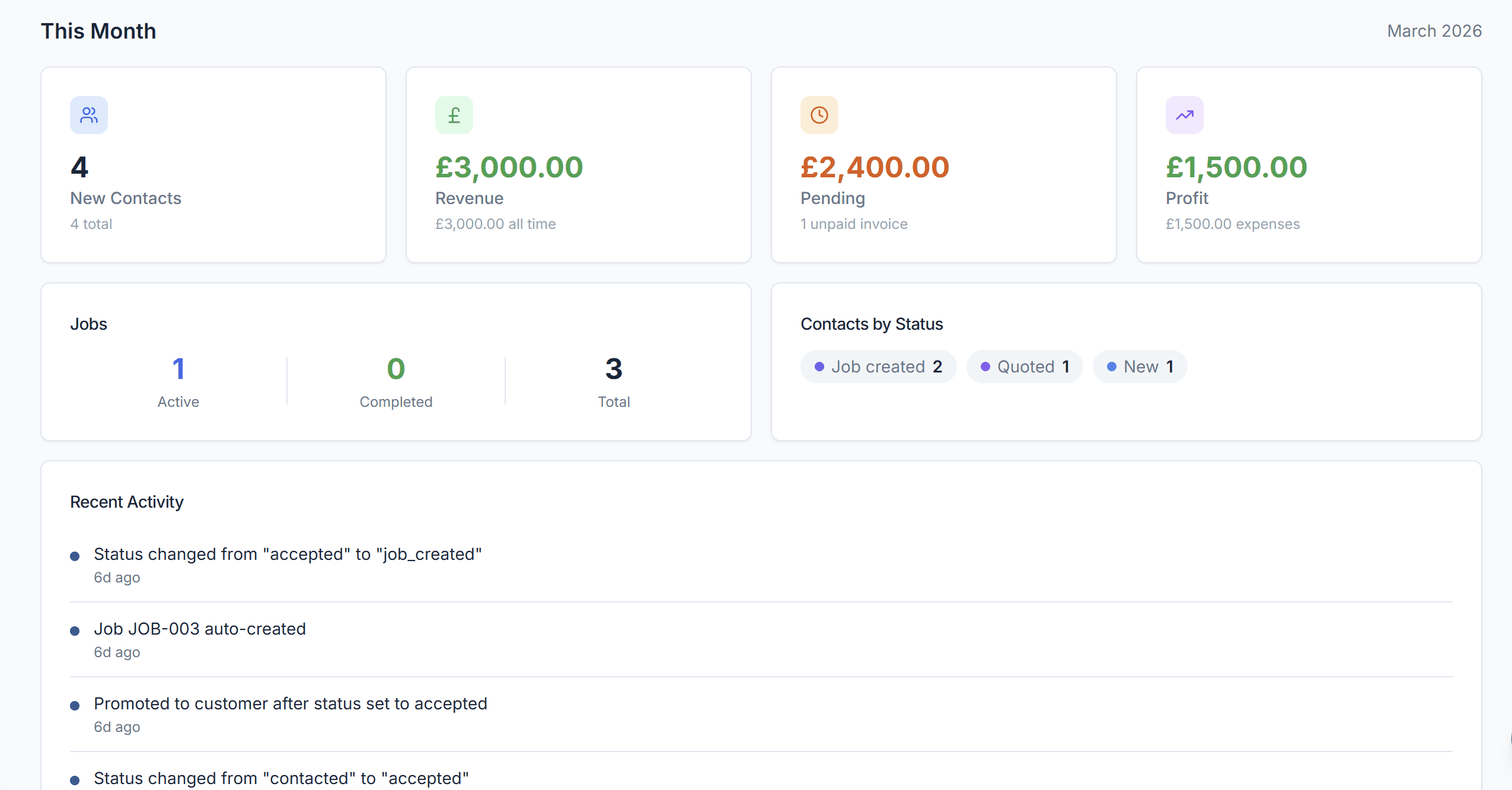This screenshot has width=1512, height=790.
Task: Click the Total jobs count of 3
Action: (614, 368)
